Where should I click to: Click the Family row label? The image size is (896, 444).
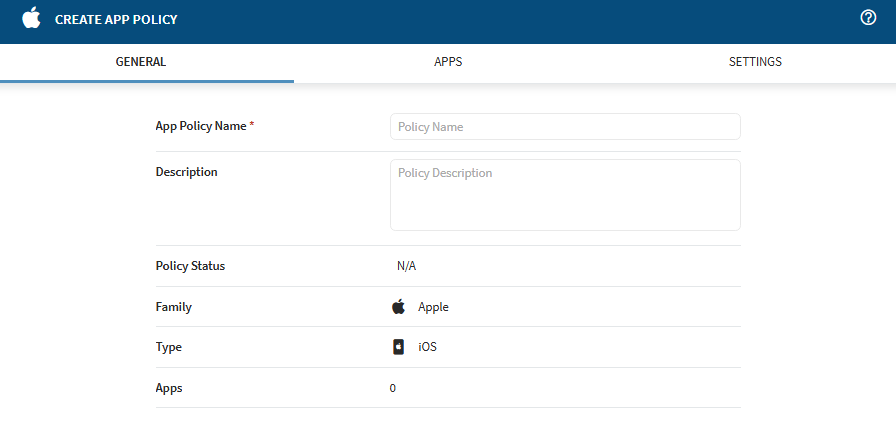tap(174, 307)
